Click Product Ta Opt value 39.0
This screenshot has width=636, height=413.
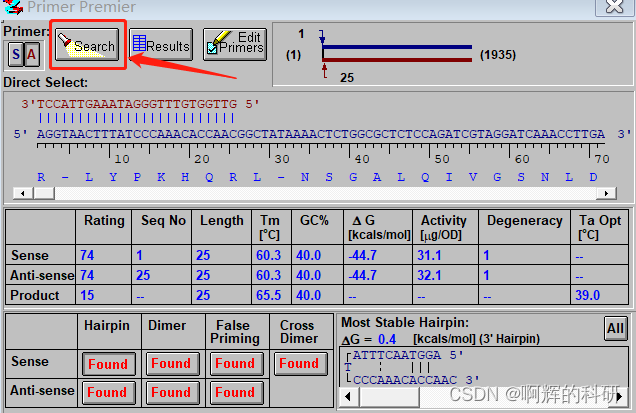[587, 295]
